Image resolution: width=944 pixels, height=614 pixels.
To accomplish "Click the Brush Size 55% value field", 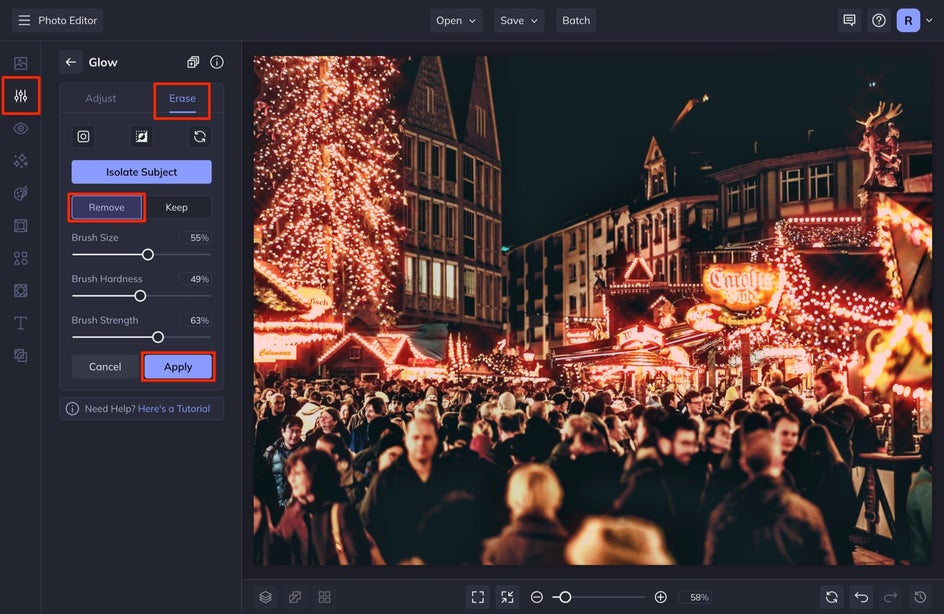I will [x=196, y=238].
